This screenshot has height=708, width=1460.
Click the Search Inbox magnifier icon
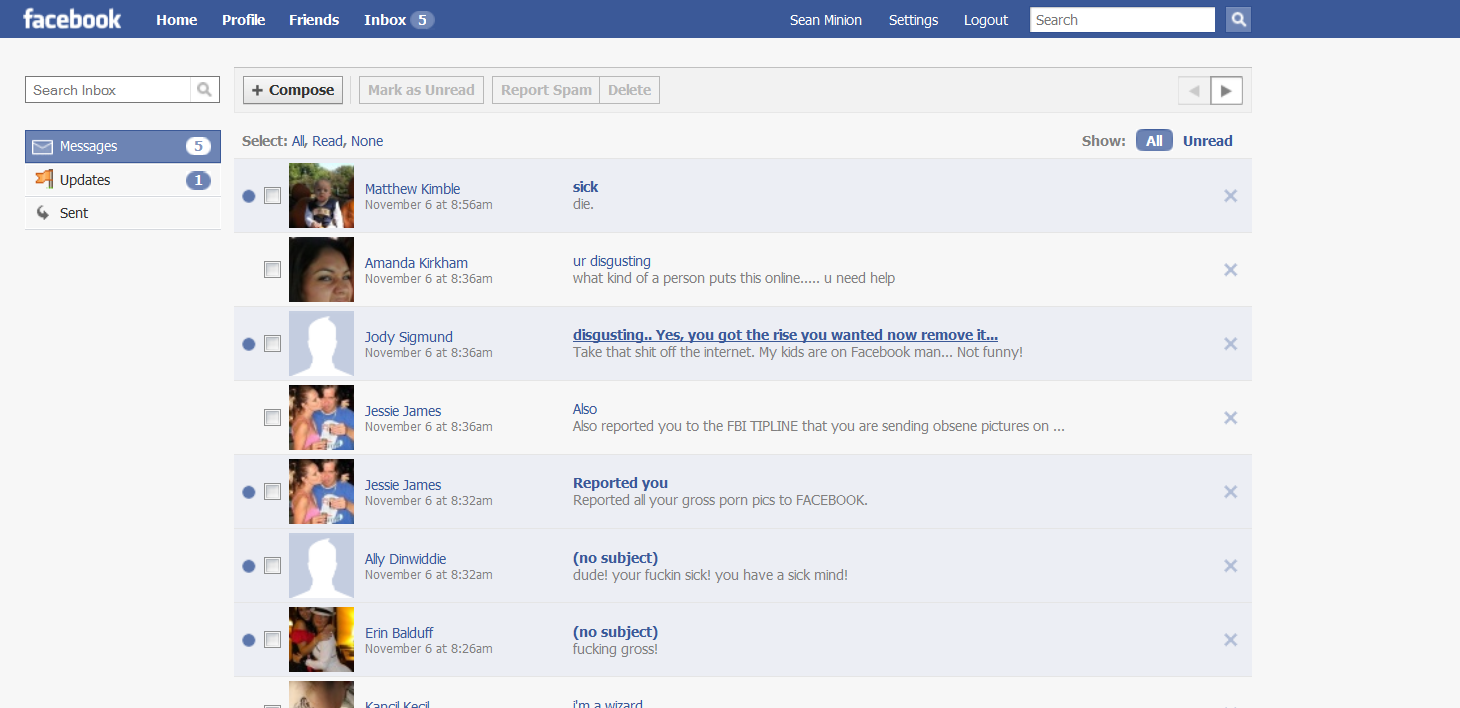[x=205, y=90]
